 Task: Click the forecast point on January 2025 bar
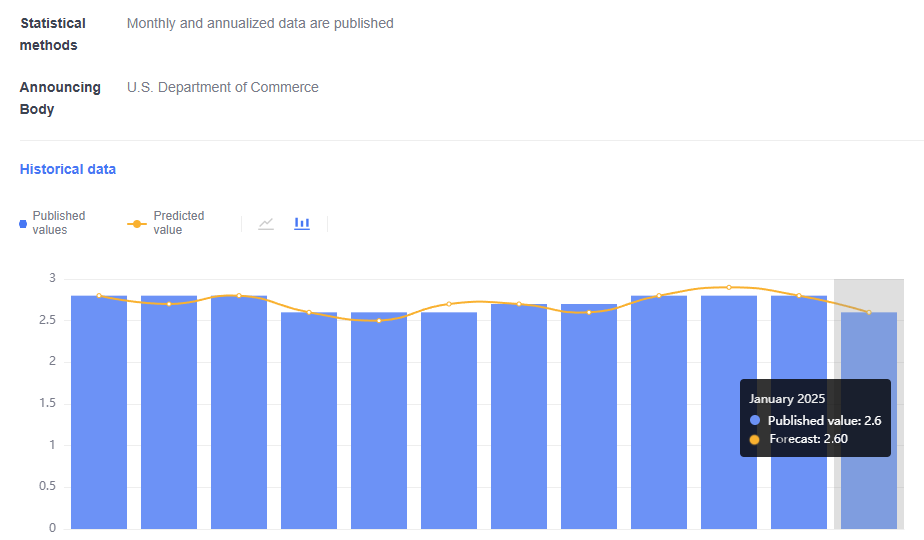click(869, 312)
